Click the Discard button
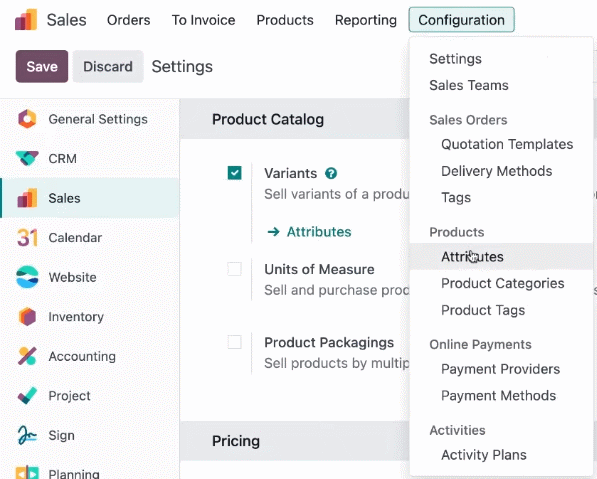This screenshot has height=479, width=597. [108, 66]
